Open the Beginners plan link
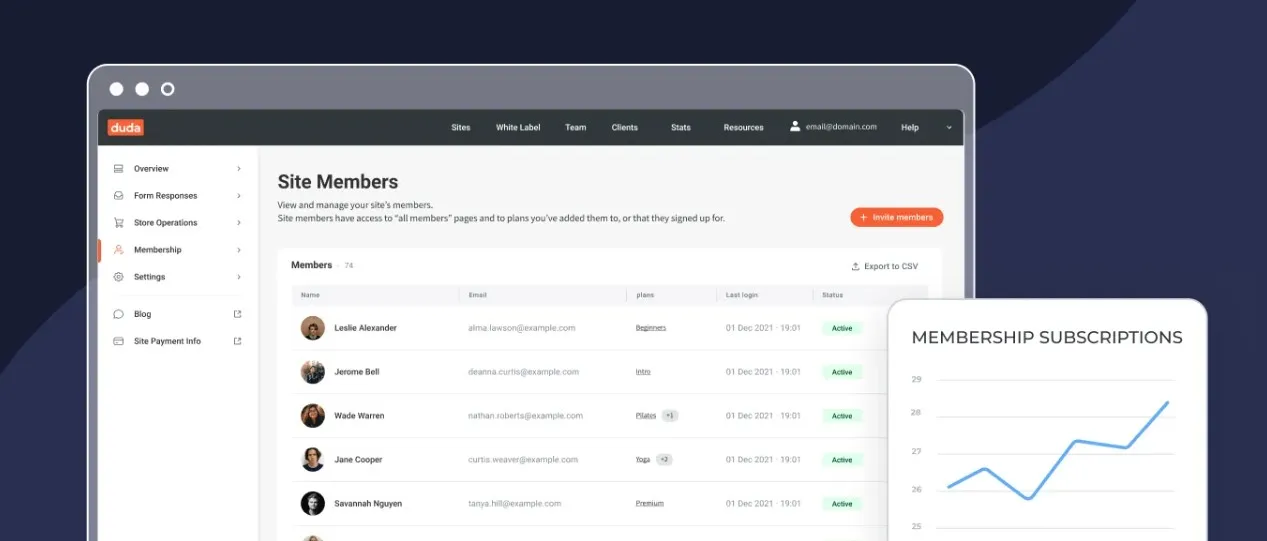Viewport: 1267px width, 541px height. (651, 328)
